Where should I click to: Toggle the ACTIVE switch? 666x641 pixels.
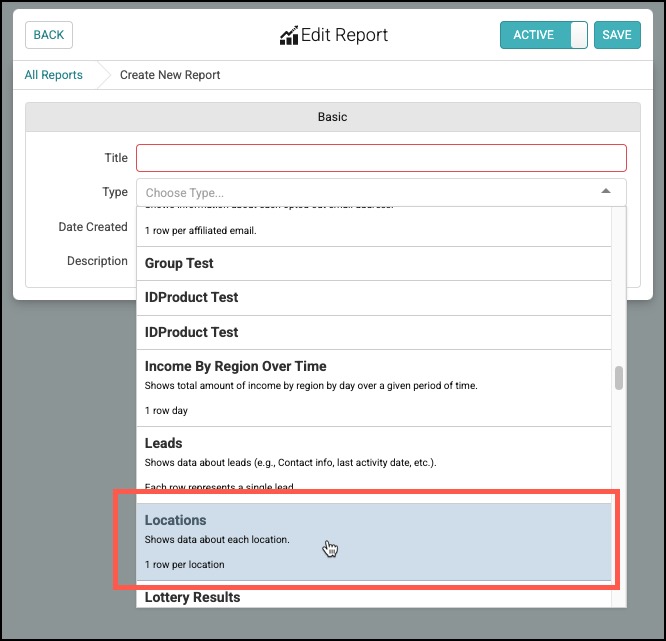coord(544,35)
